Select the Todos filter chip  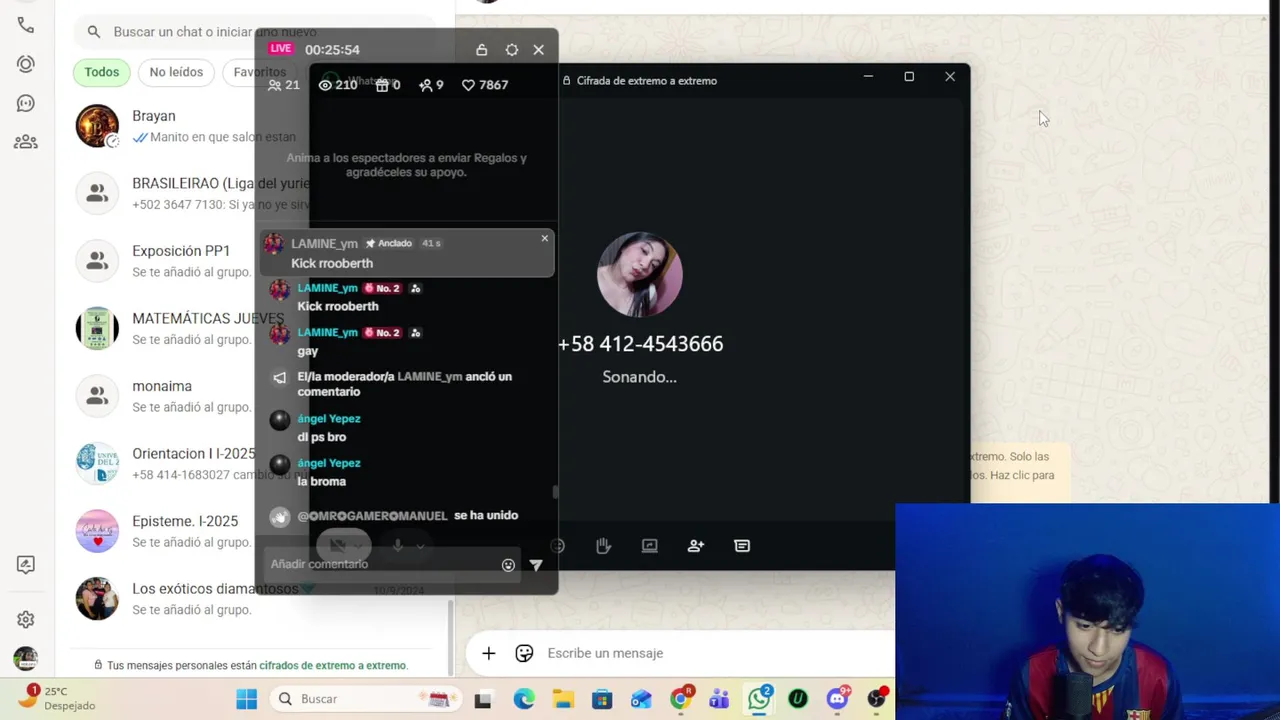(x=101, y=72)
